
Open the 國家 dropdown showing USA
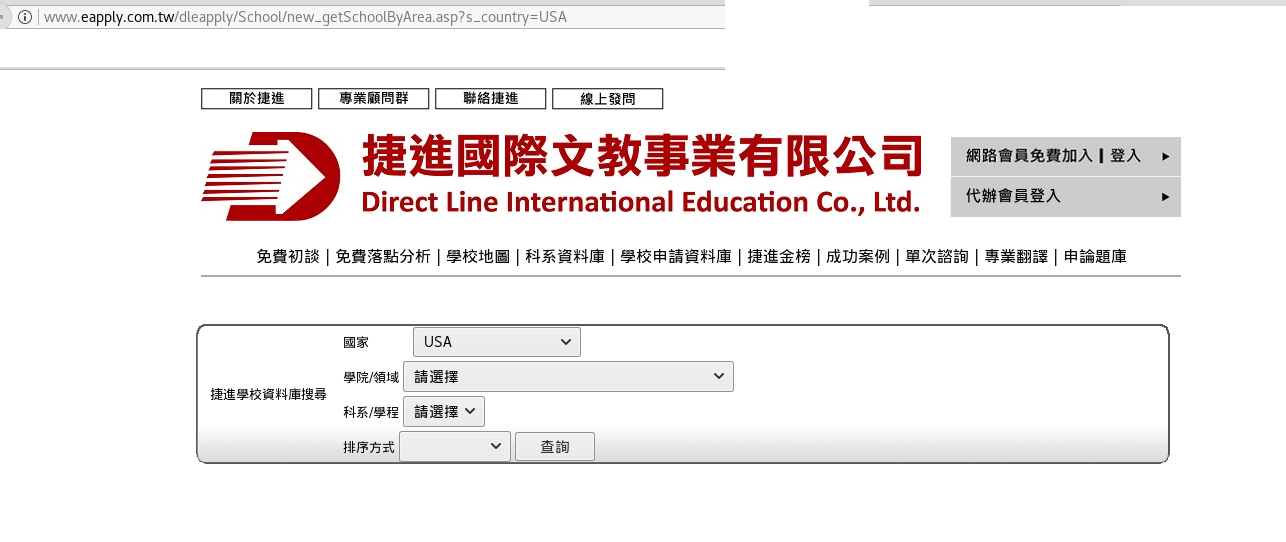[x=497, y=342]
